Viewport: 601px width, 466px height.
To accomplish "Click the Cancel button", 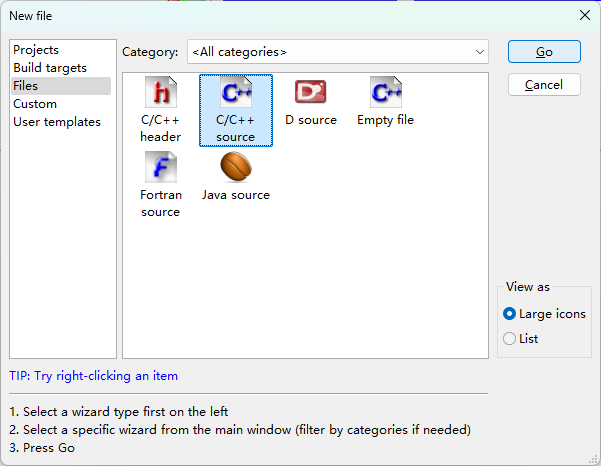I will coord(544,85).
